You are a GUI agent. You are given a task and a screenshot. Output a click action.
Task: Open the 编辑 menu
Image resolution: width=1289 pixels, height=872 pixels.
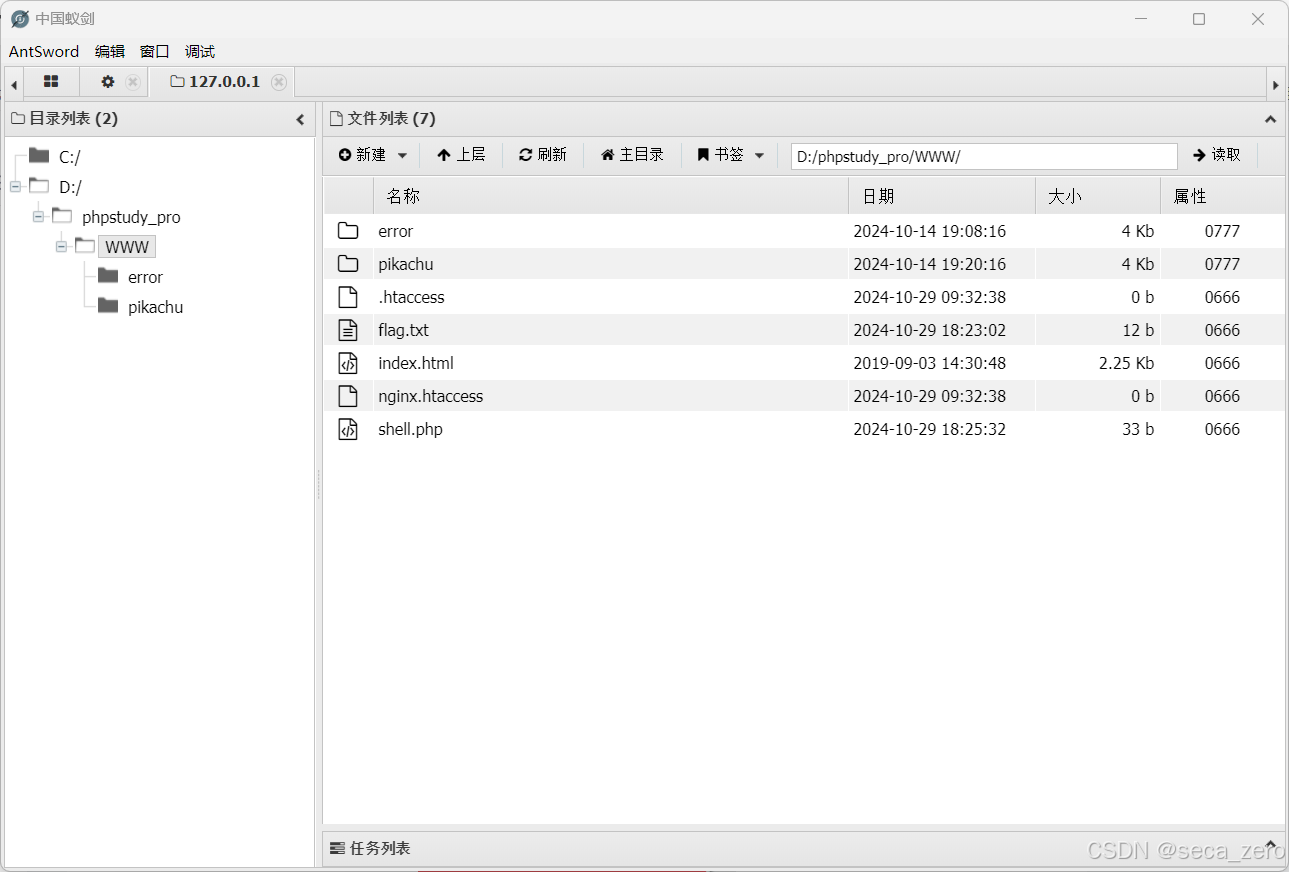110,52
